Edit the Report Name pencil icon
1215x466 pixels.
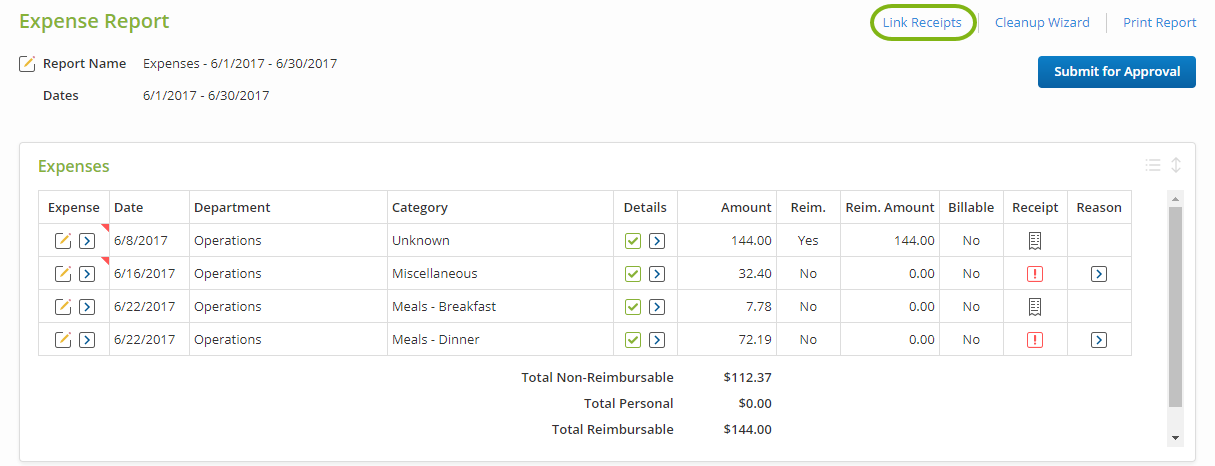(28, 64)
